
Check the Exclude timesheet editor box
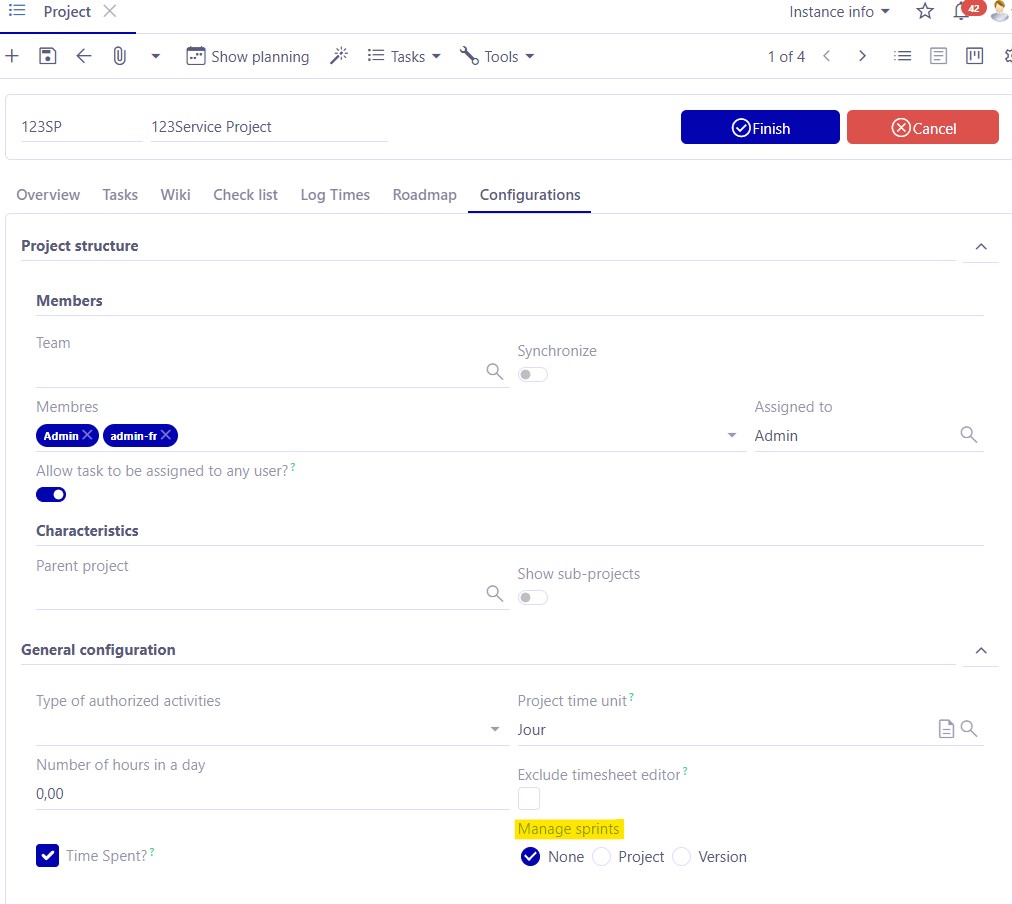[x=527, y=798]
